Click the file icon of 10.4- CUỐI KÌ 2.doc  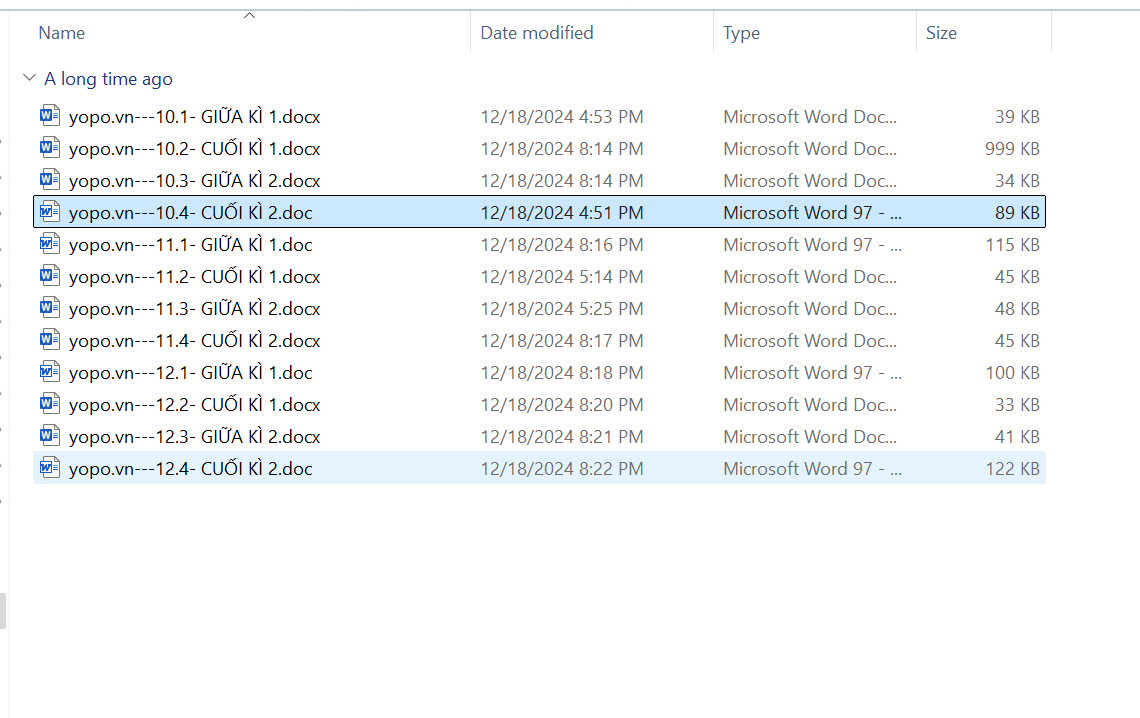click(50, 212)
